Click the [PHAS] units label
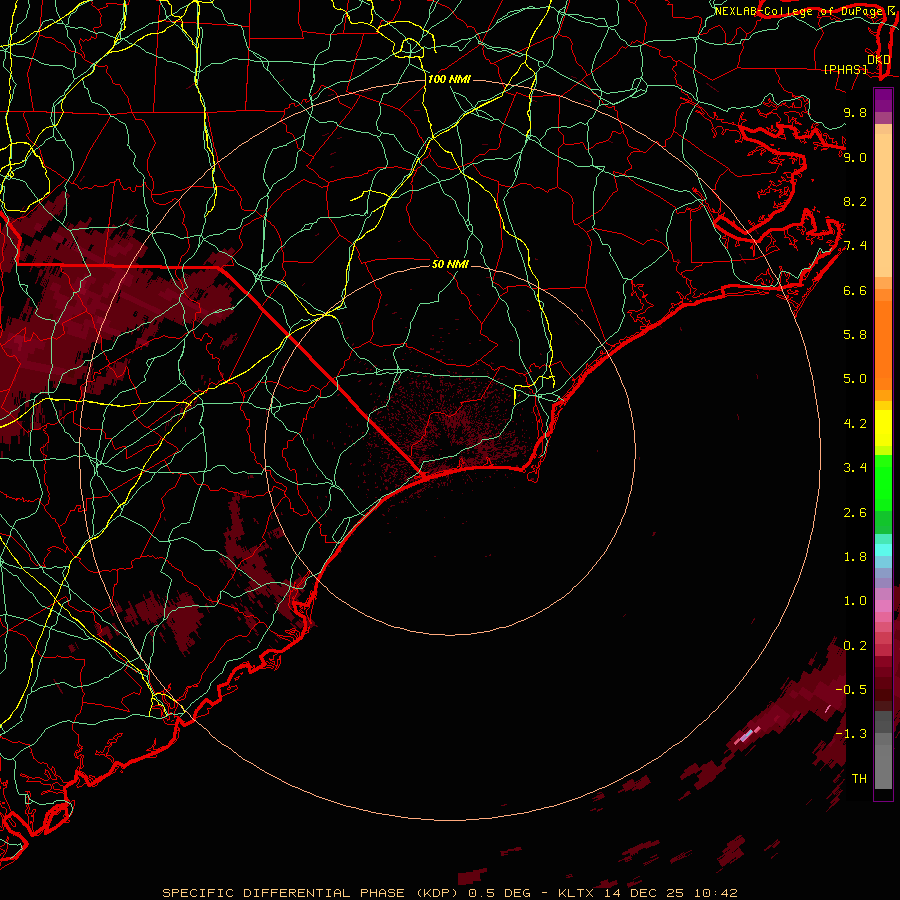Viewport: 900px width, 900px height. 845,69
